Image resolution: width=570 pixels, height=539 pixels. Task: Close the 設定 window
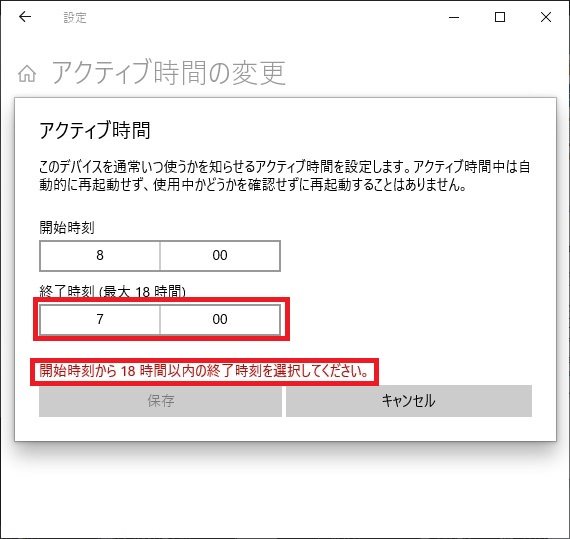click(546, 17)
